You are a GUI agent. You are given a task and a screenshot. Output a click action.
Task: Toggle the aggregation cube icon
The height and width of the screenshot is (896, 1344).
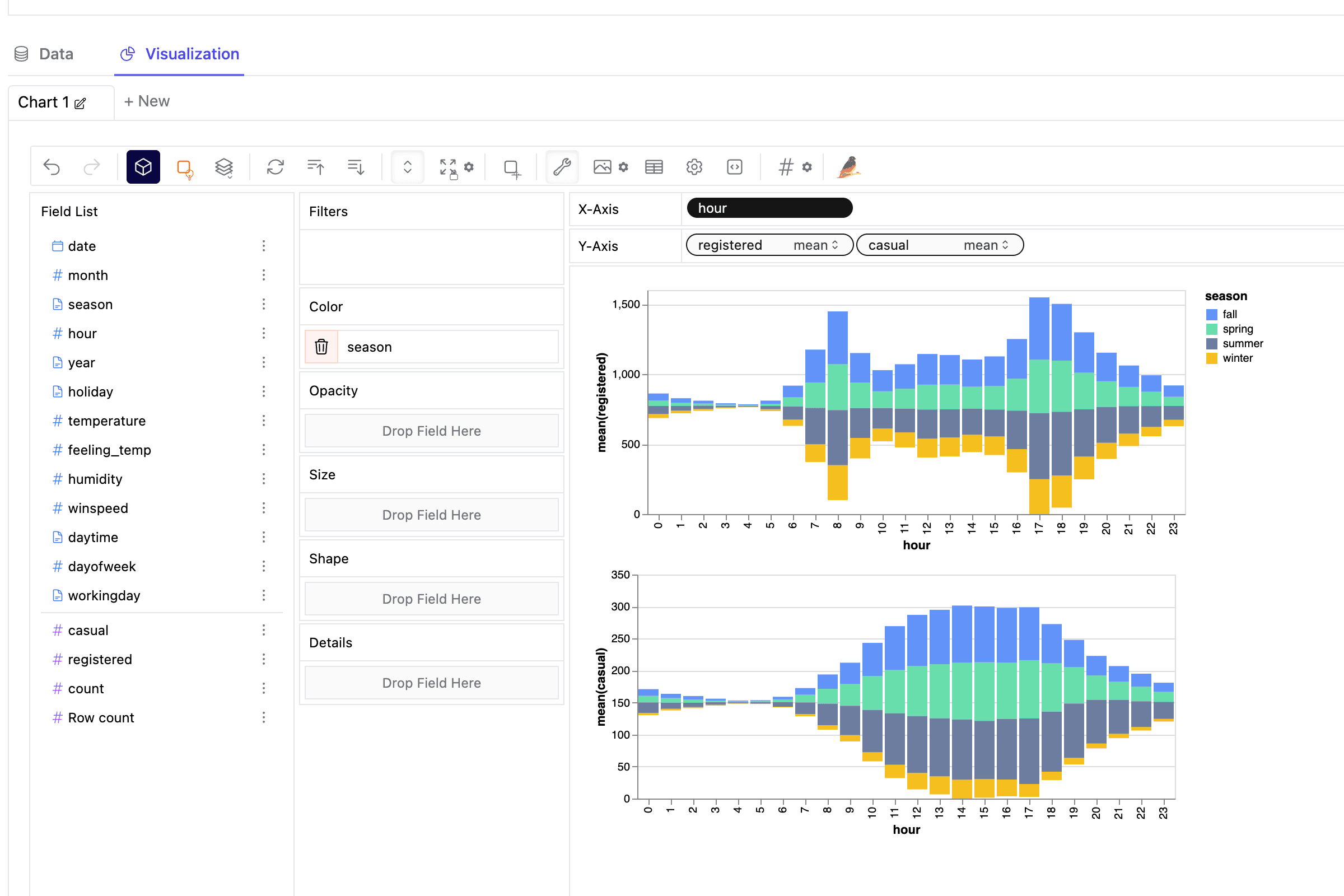click(x=143, y=167)
